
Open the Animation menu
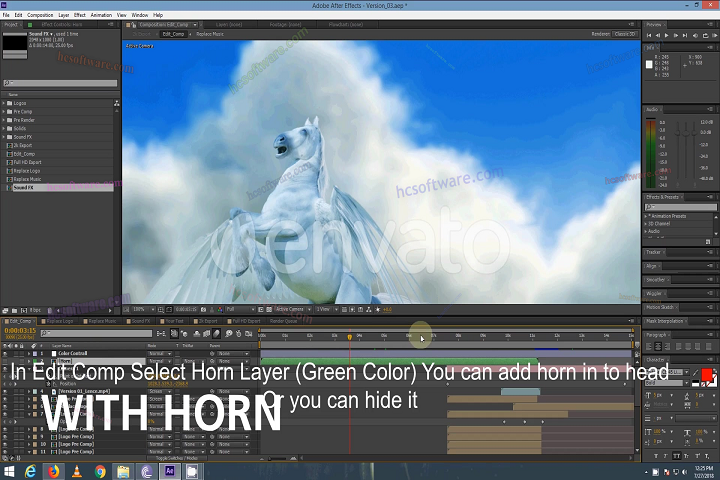pyautogui.click(x=101, y=15)
